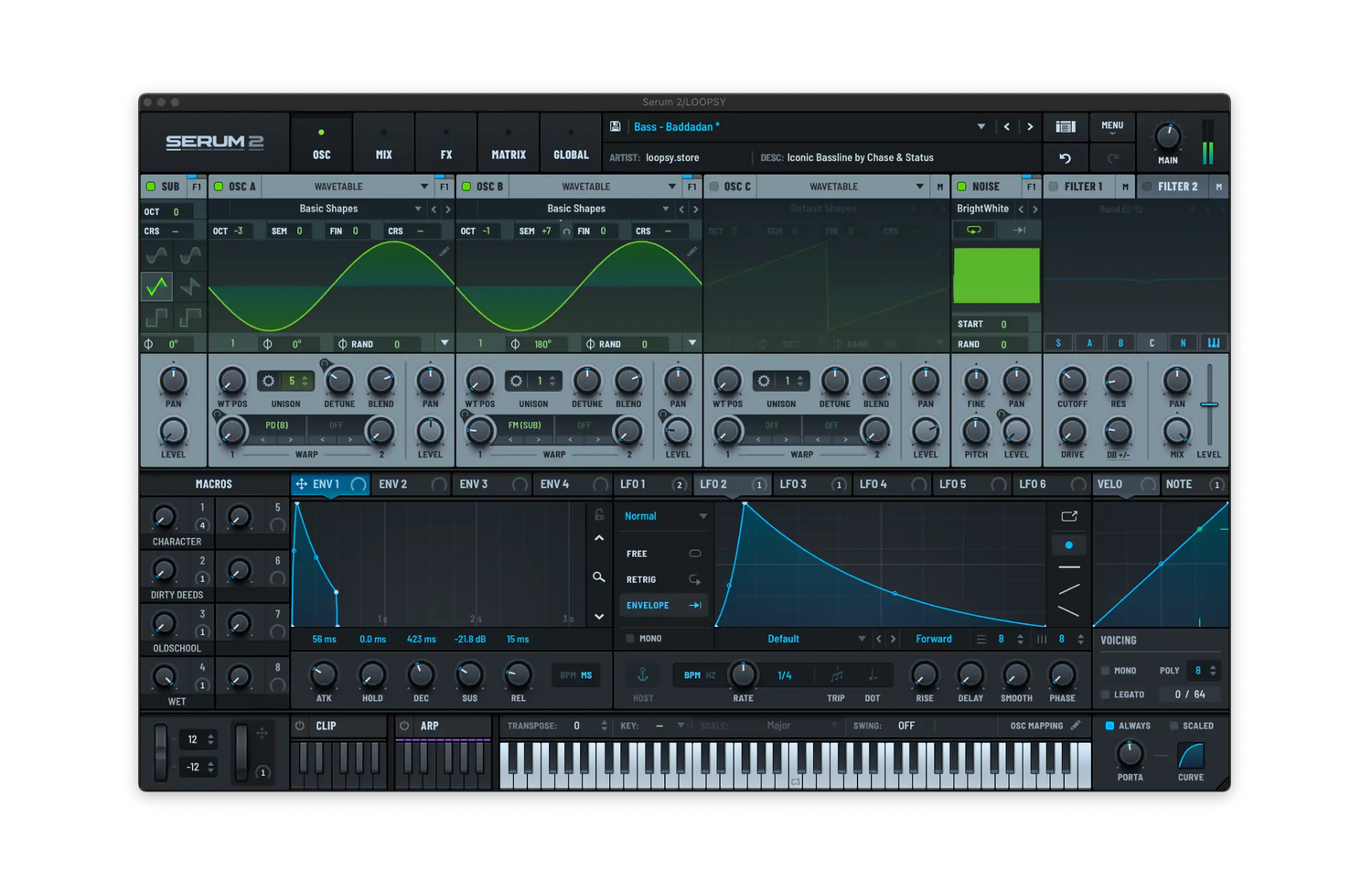This screenshot has width=1372, height=894.
Task: Open the preset name dropdown arrow
Action: (x=981, y=127)
